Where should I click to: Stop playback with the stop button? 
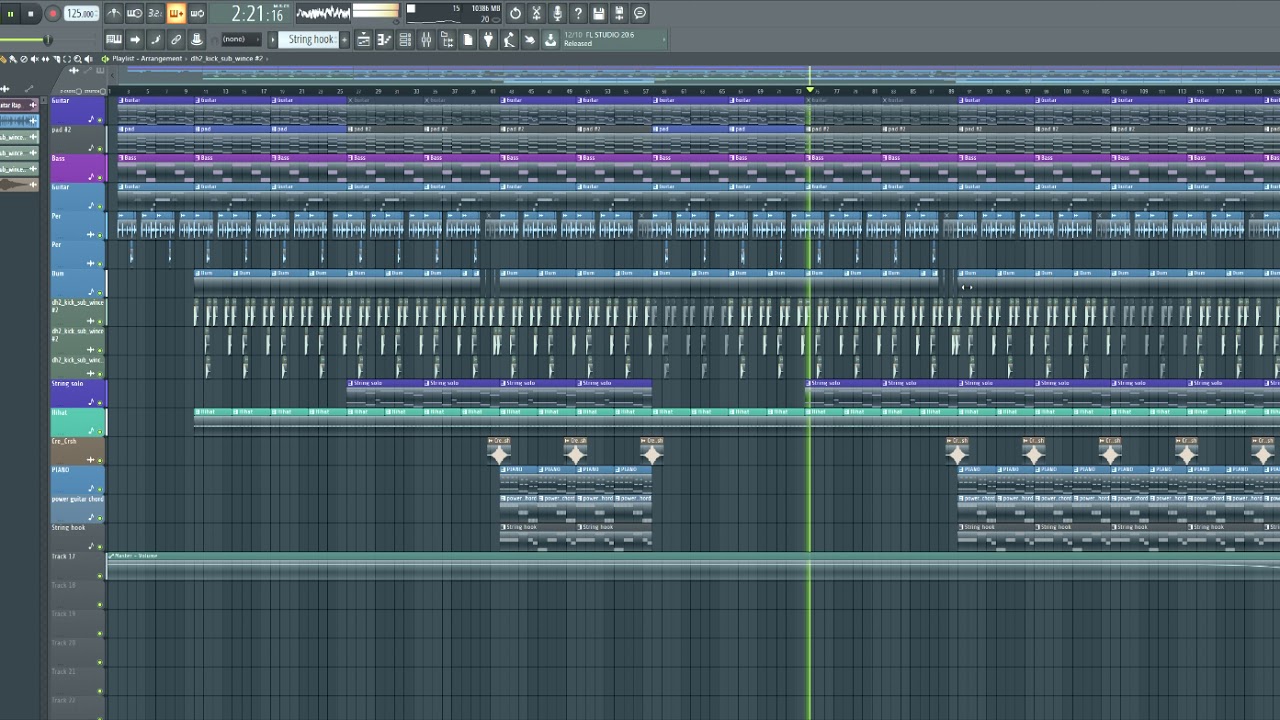[31, 14]
